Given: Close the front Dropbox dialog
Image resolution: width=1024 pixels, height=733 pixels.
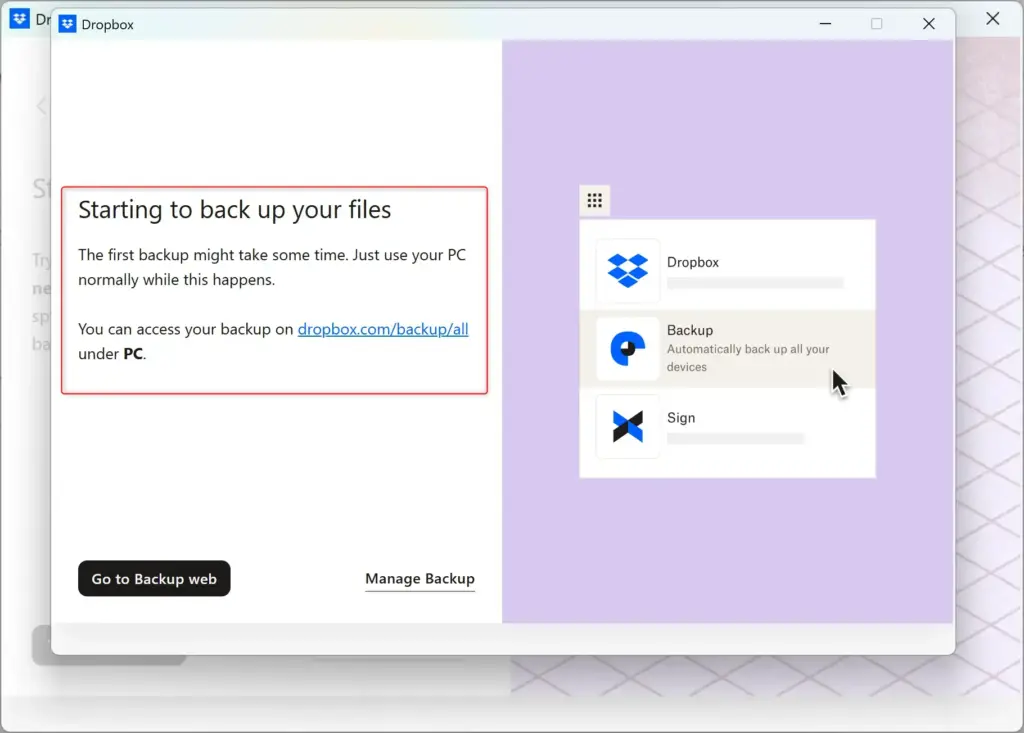Looking at the screenshot, I should click(929, 24).
